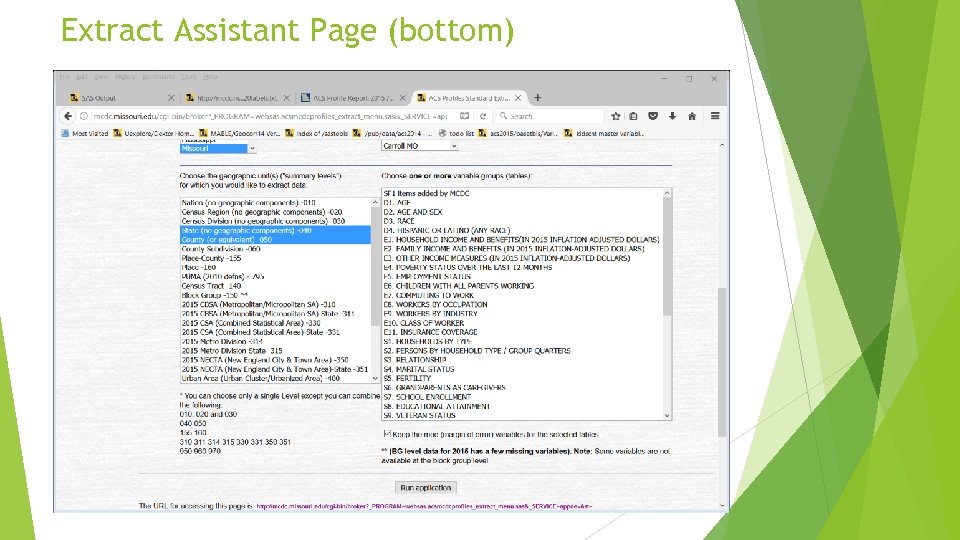960x540 pixels.
Task: Open the Edit menu
Action: click(82, 77)
